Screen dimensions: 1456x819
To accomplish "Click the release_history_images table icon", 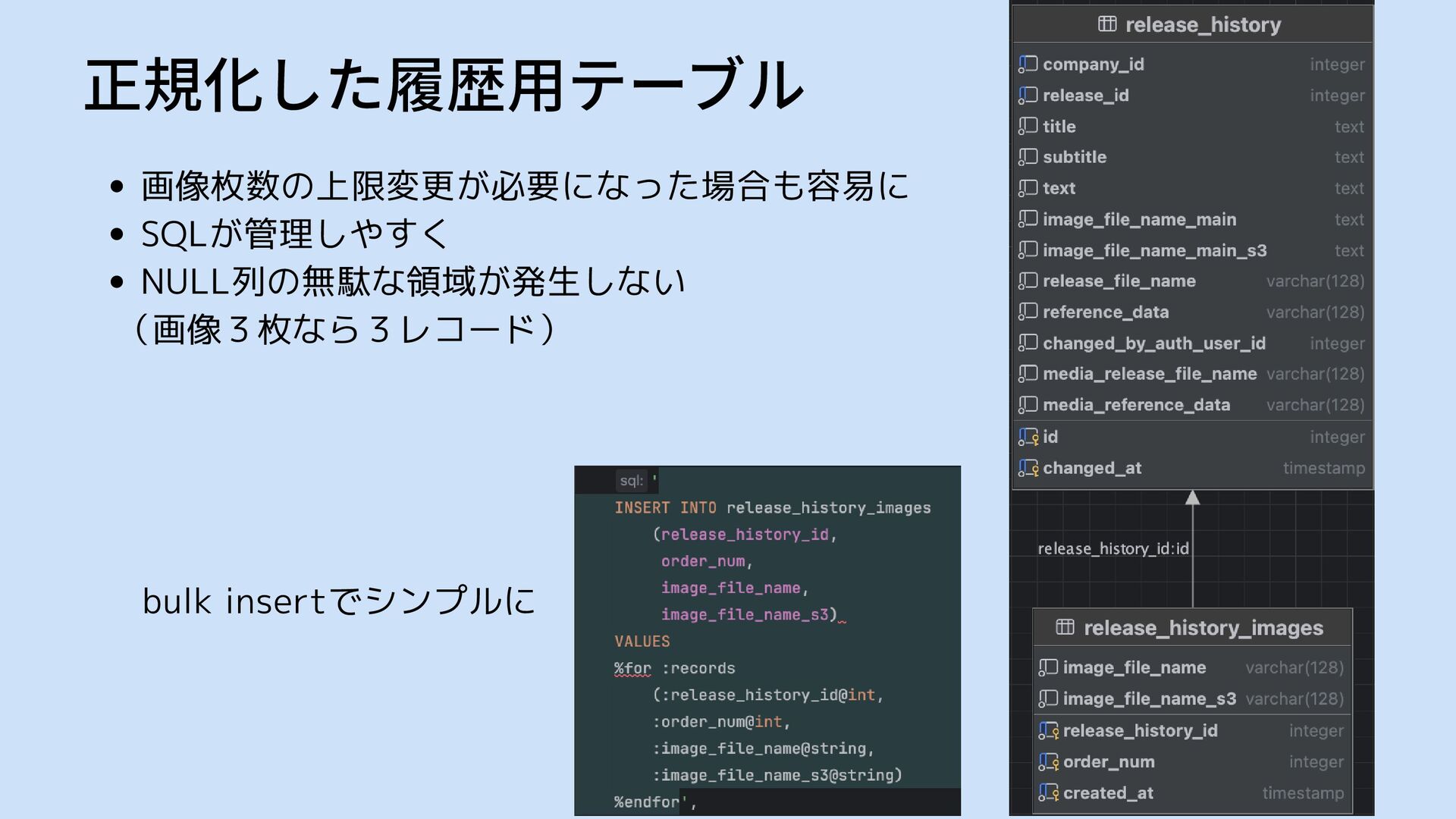I will tap(1065, 627).
